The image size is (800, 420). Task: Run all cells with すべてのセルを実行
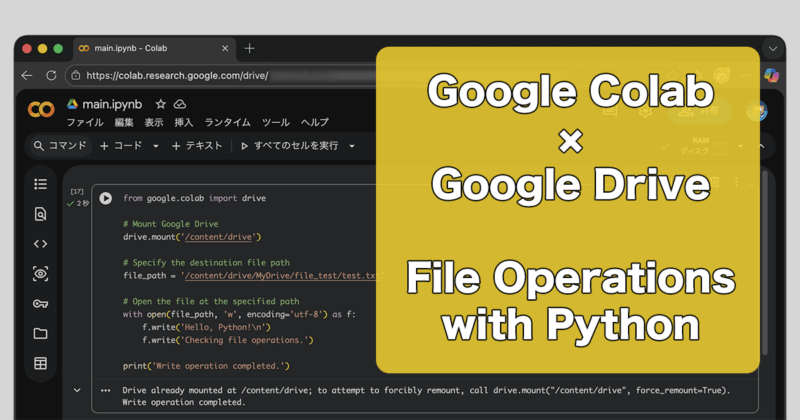pos(290,146)
